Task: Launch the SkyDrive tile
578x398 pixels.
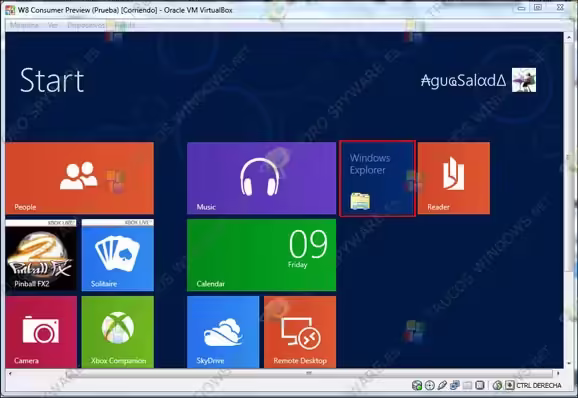Action: click(223, 332)
